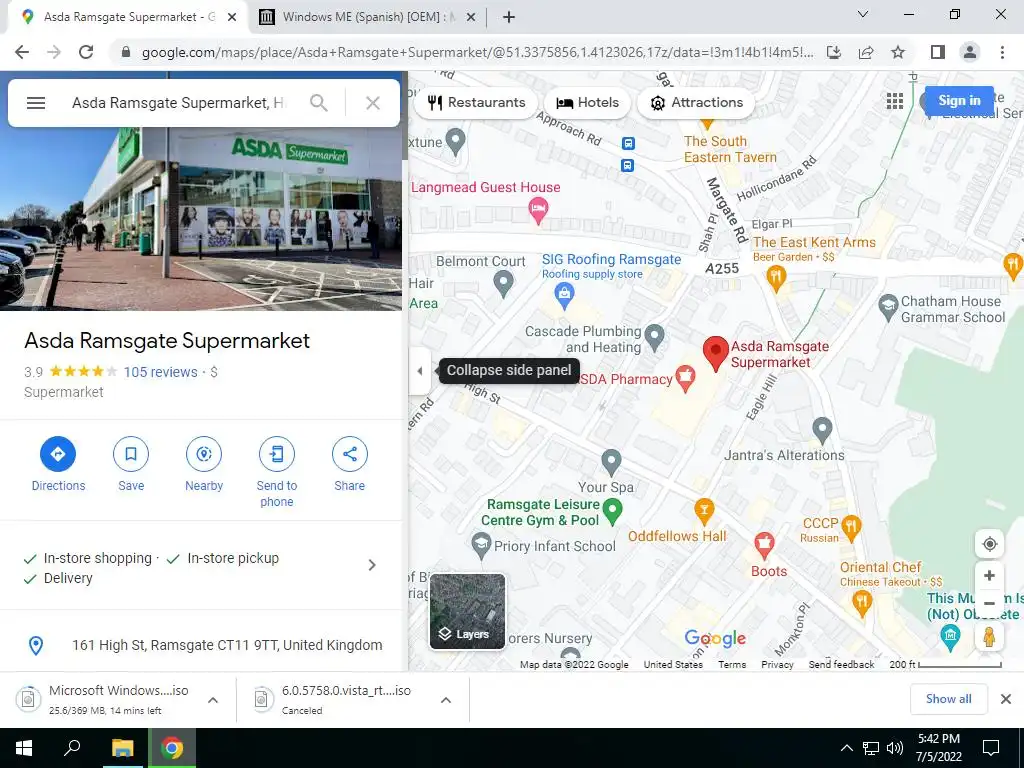
Task: Reload the page with the refresh icon
Action: (86, 52)
